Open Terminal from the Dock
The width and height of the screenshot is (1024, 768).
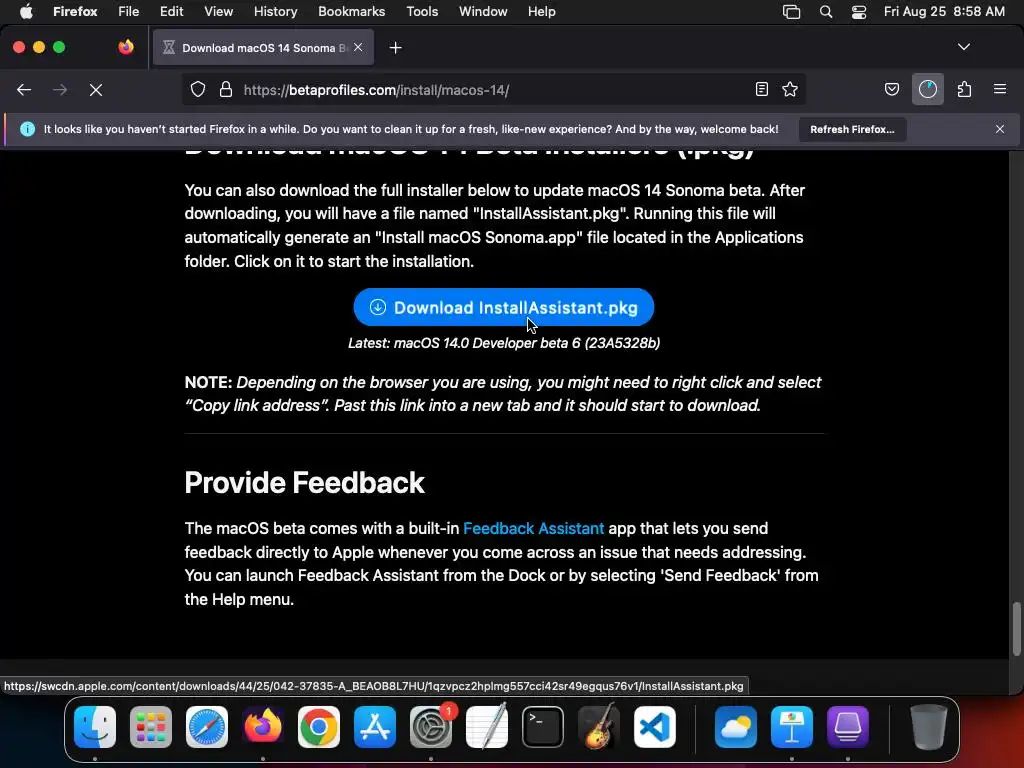click(543, 727)
